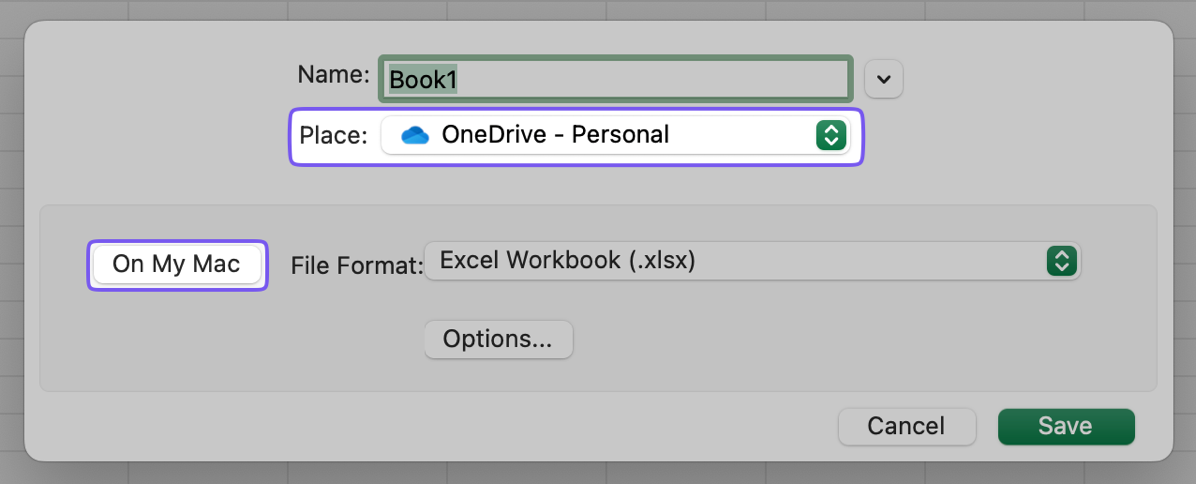Viewport: 1196px width, 484px height.
Task: Expand the dialog with the chevron button
Action: 884,79
